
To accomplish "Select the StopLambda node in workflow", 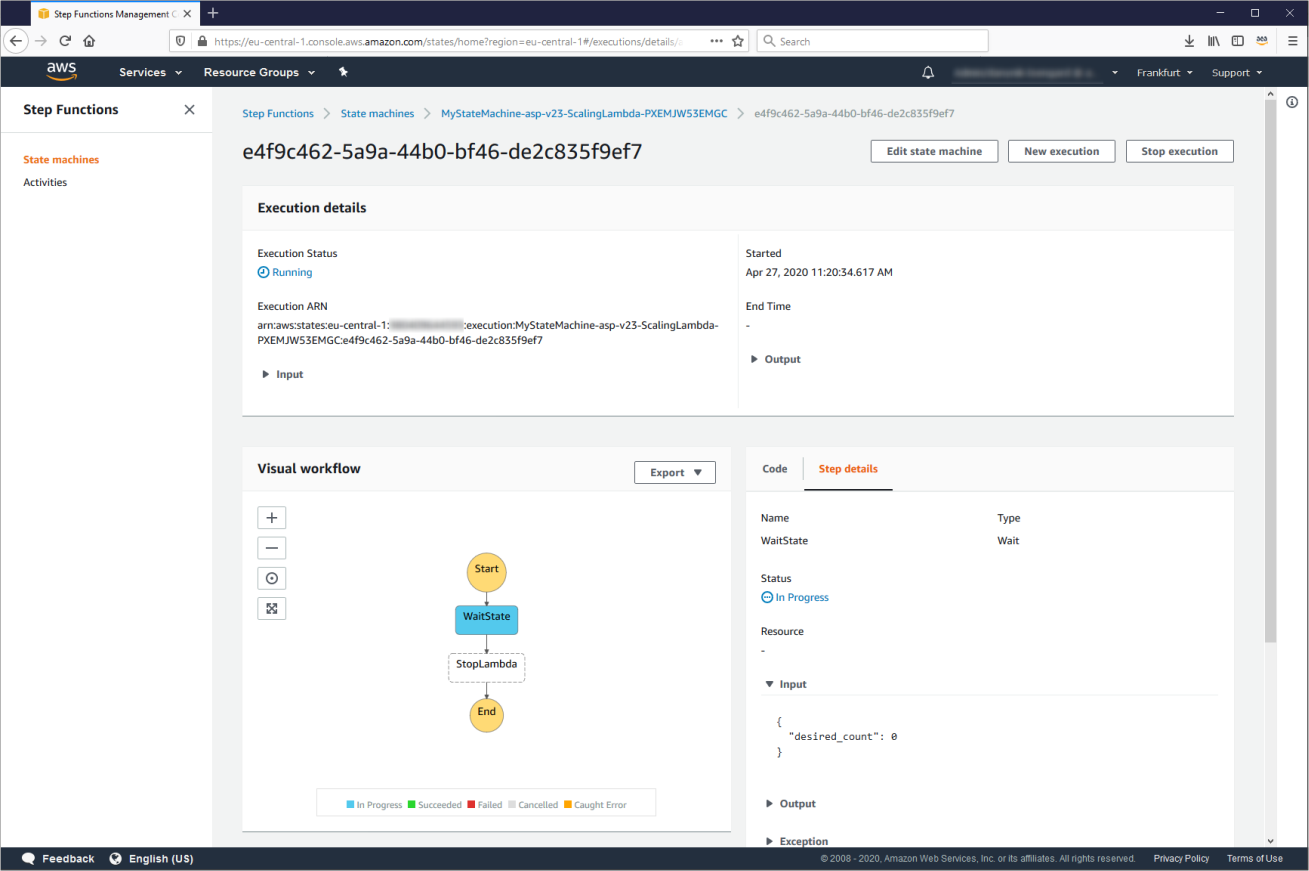I will click(x=486, y=667).
